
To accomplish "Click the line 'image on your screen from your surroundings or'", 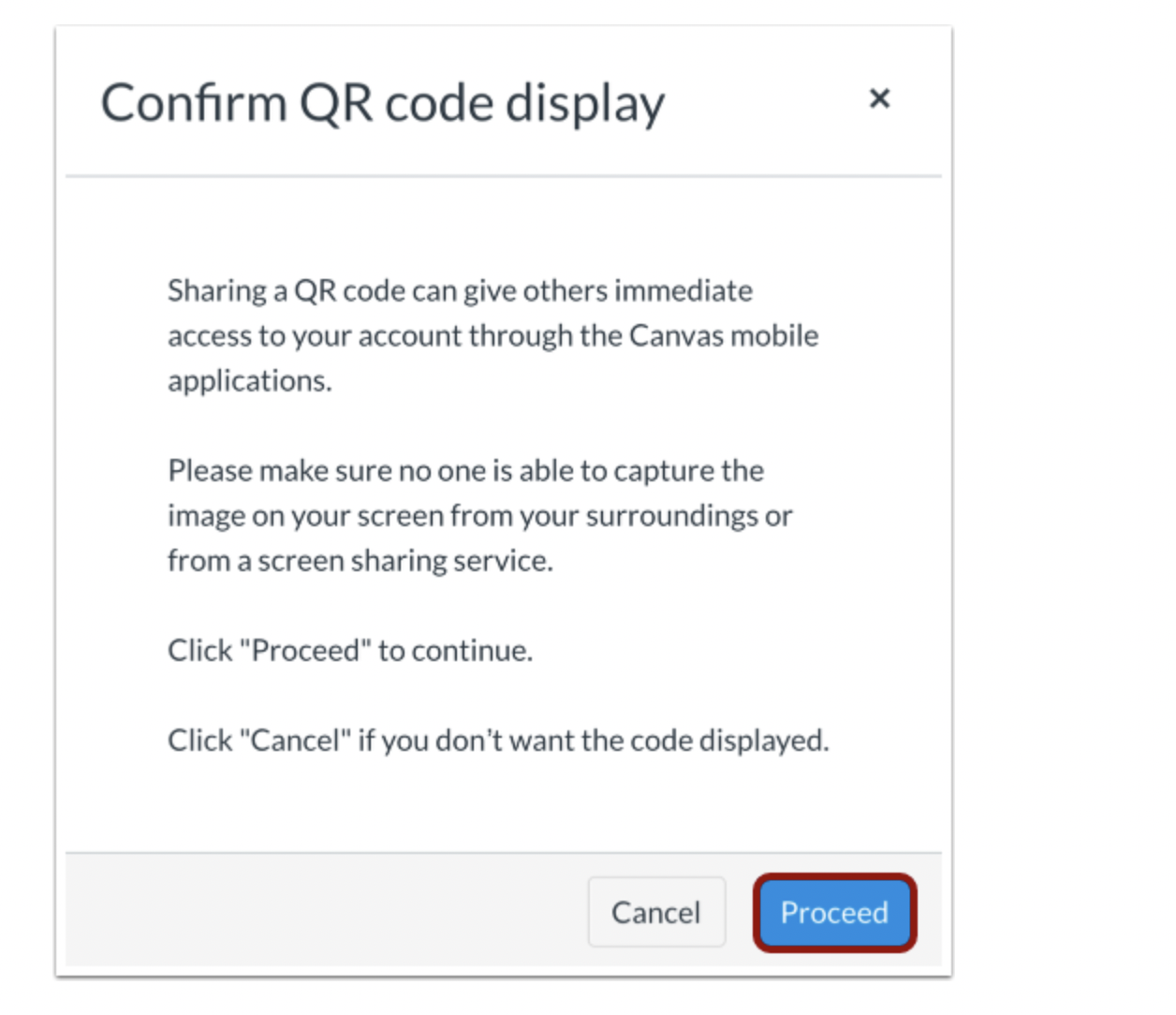I will pos(479,516).
